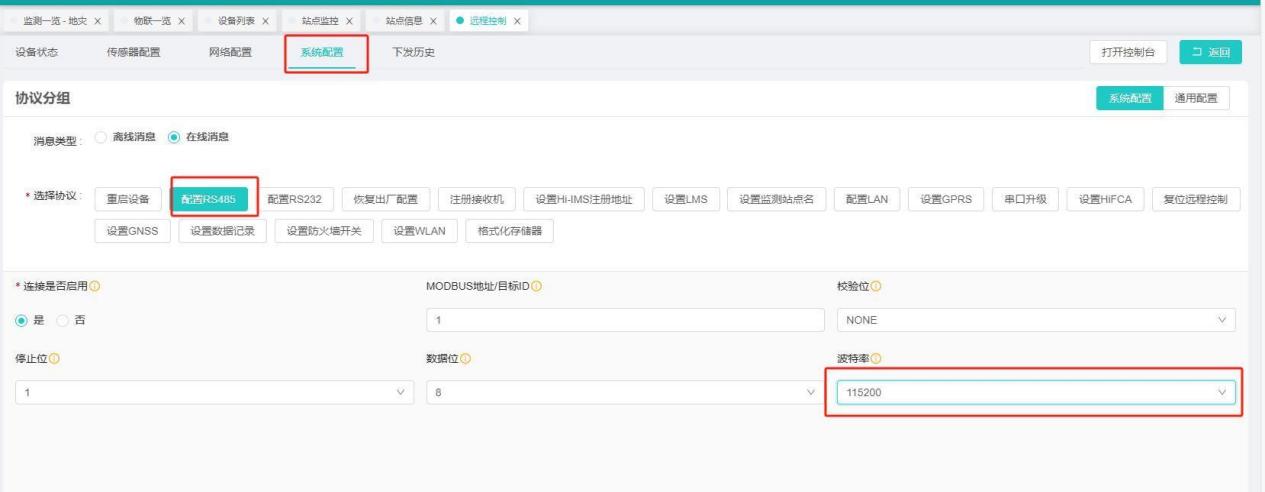Click the info icon next to 波特率
This screenshot has width=1265, height=492.
click(876, 359)
